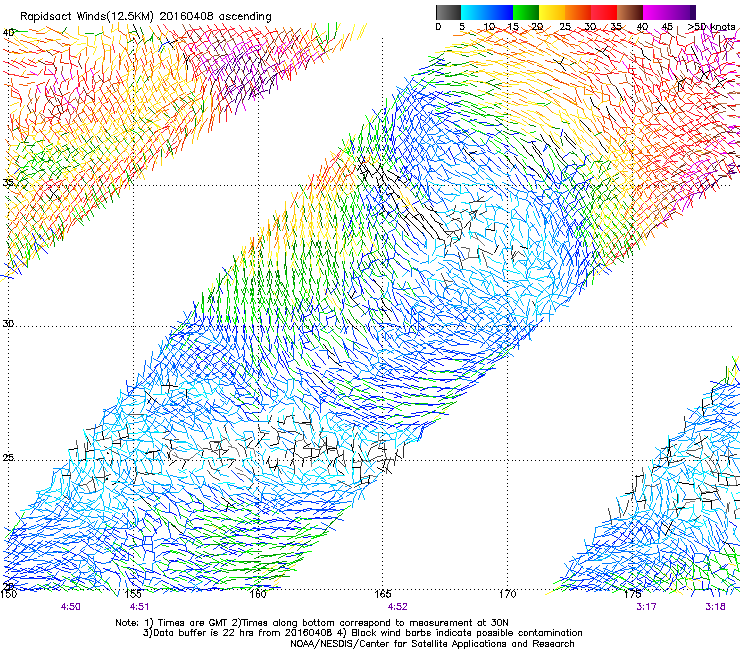The image size is (740, 650).
Task: Click the yellow 20-25 knots legend swatch
Action: (552, 12)
